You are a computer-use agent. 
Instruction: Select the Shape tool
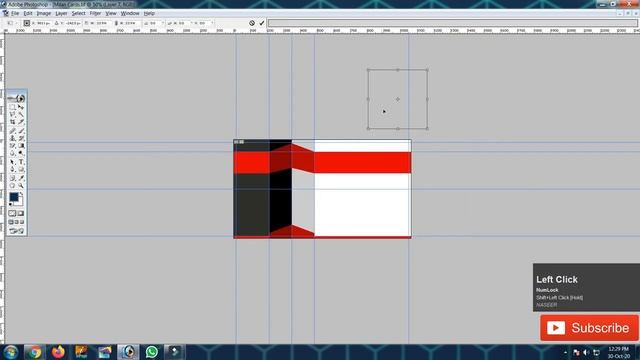[x=21, y=169]
